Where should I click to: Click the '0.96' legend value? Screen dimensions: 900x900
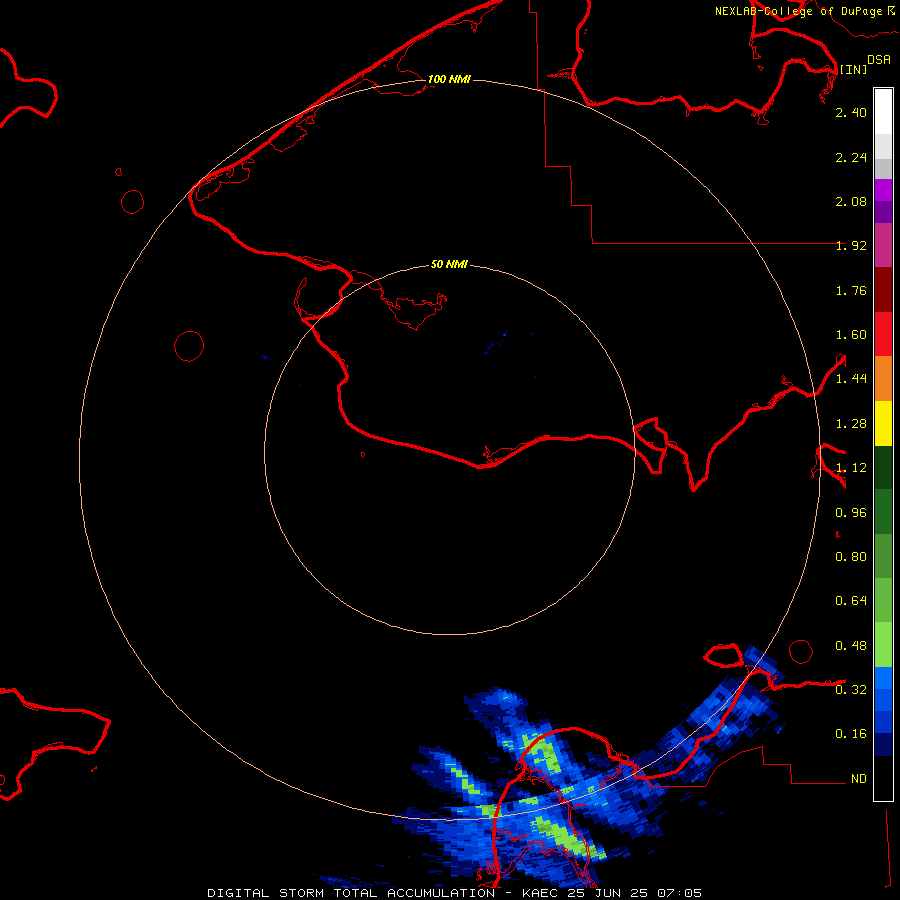851,513
